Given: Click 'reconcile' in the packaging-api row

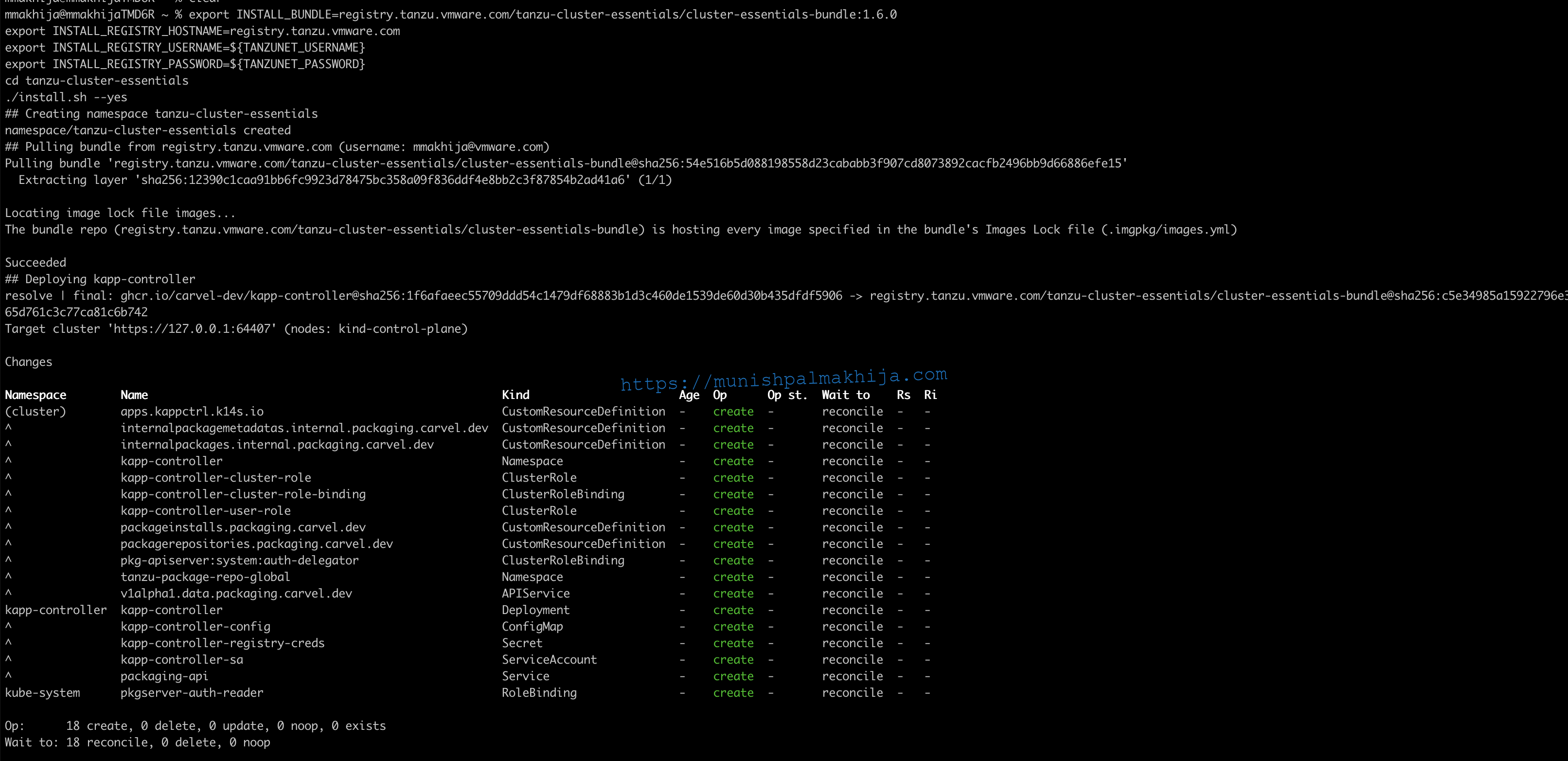Looking at the screenshot, I should 852,676.
